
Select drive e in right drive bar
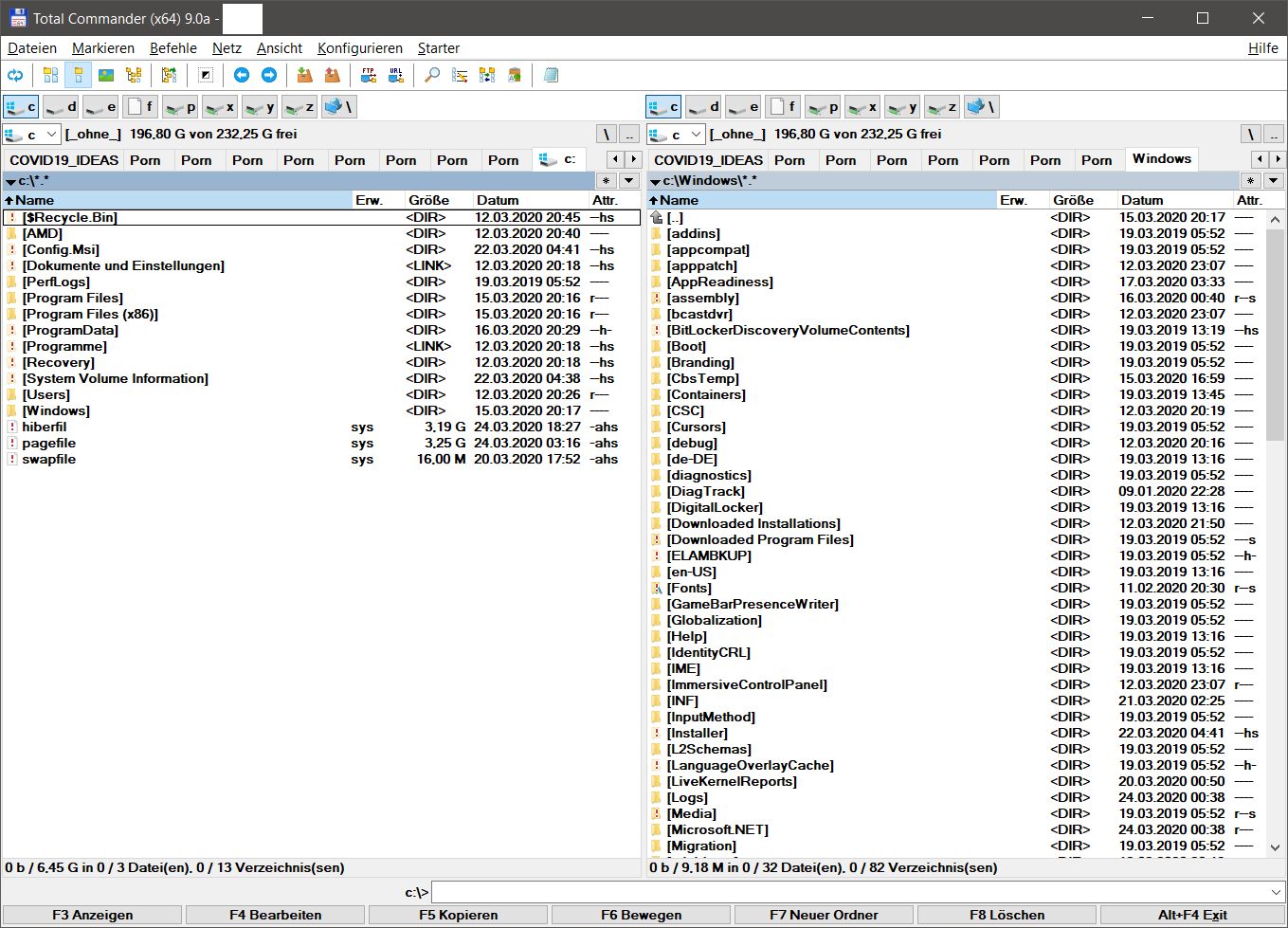[743, 107]
